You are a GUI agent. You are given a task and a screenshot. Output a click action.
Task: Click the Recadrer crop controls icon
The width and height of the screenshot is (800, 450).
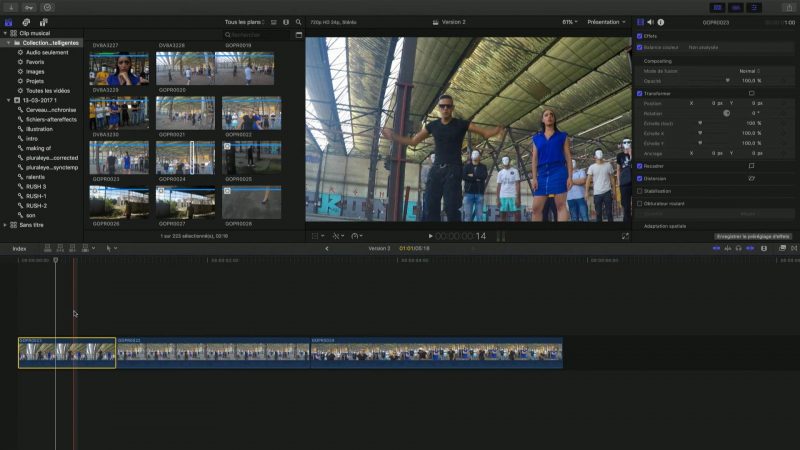[x=752, y=166]
